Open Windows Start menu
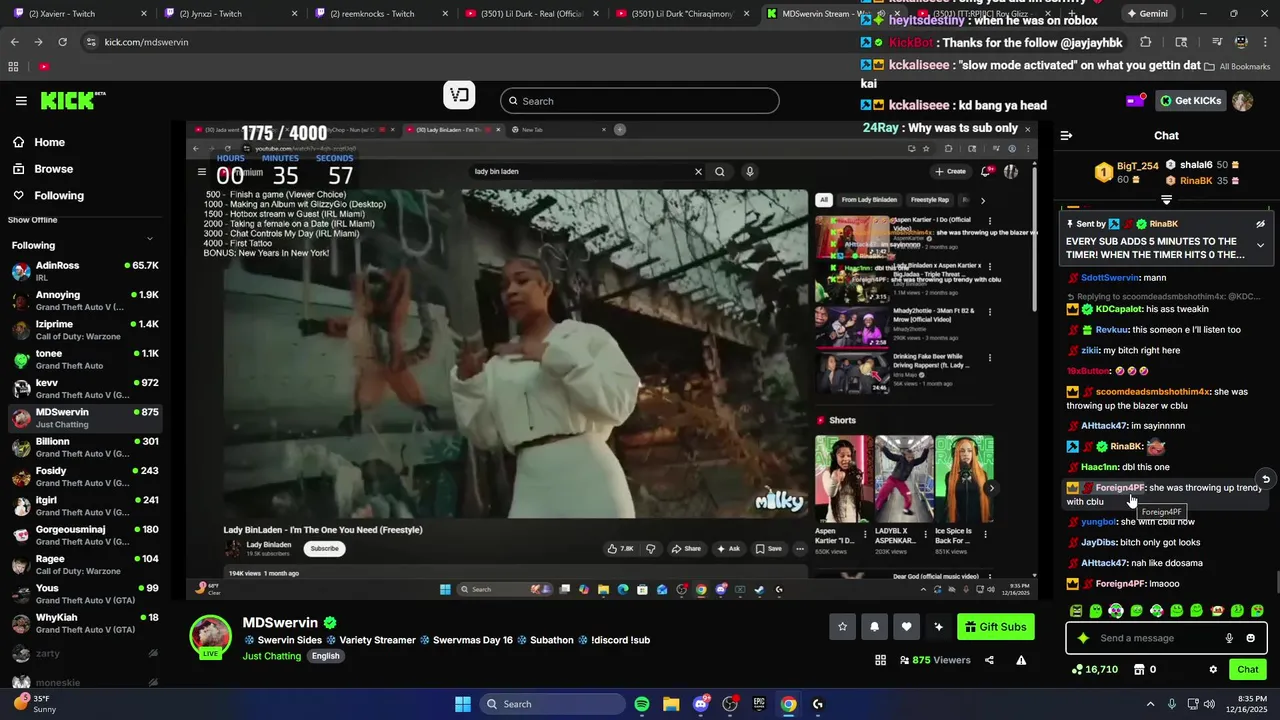Screen dimensions: 1280x720 tap(462, 704)
